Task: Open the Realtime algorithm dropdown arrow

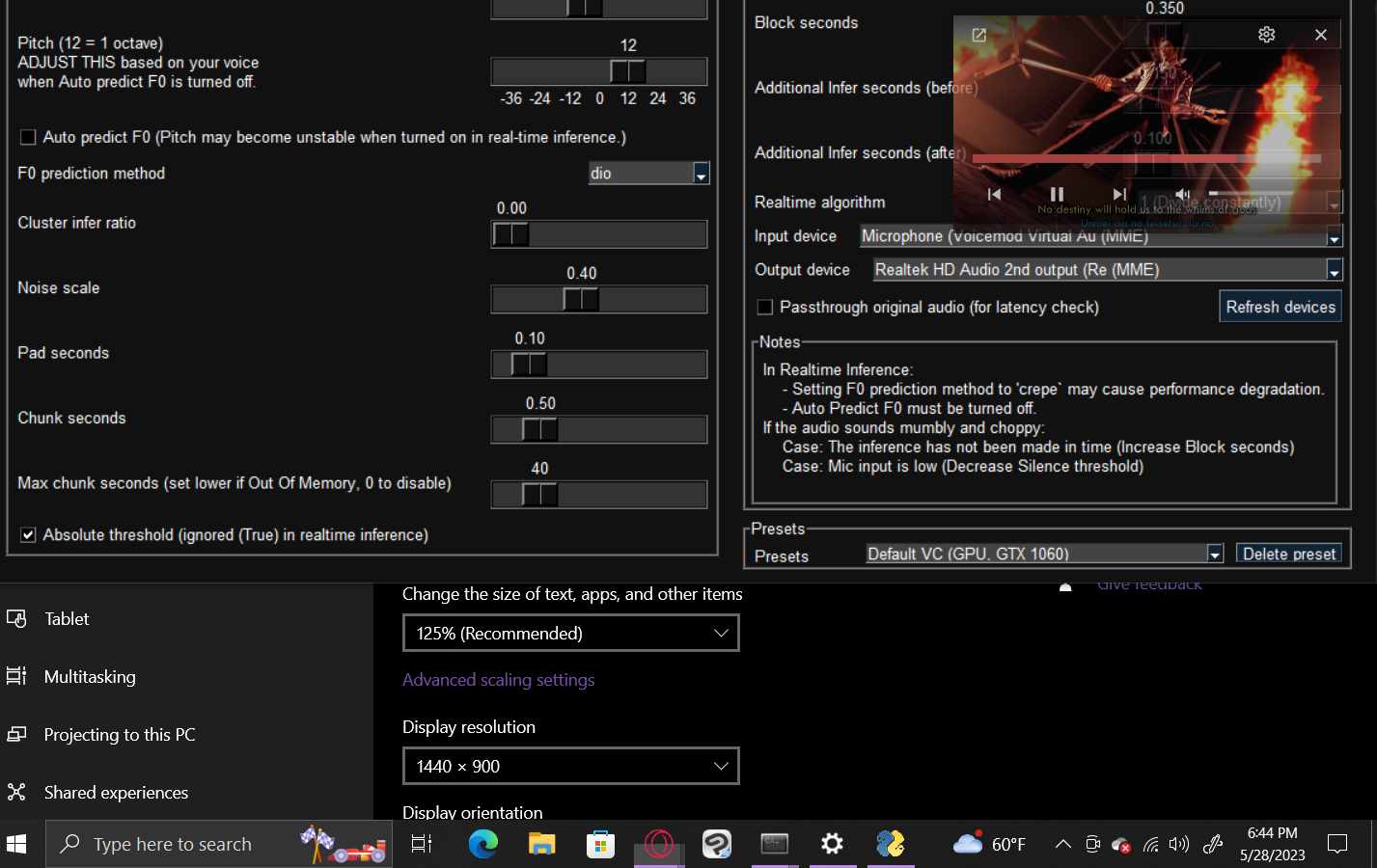Action: [x=1334, y=203]
